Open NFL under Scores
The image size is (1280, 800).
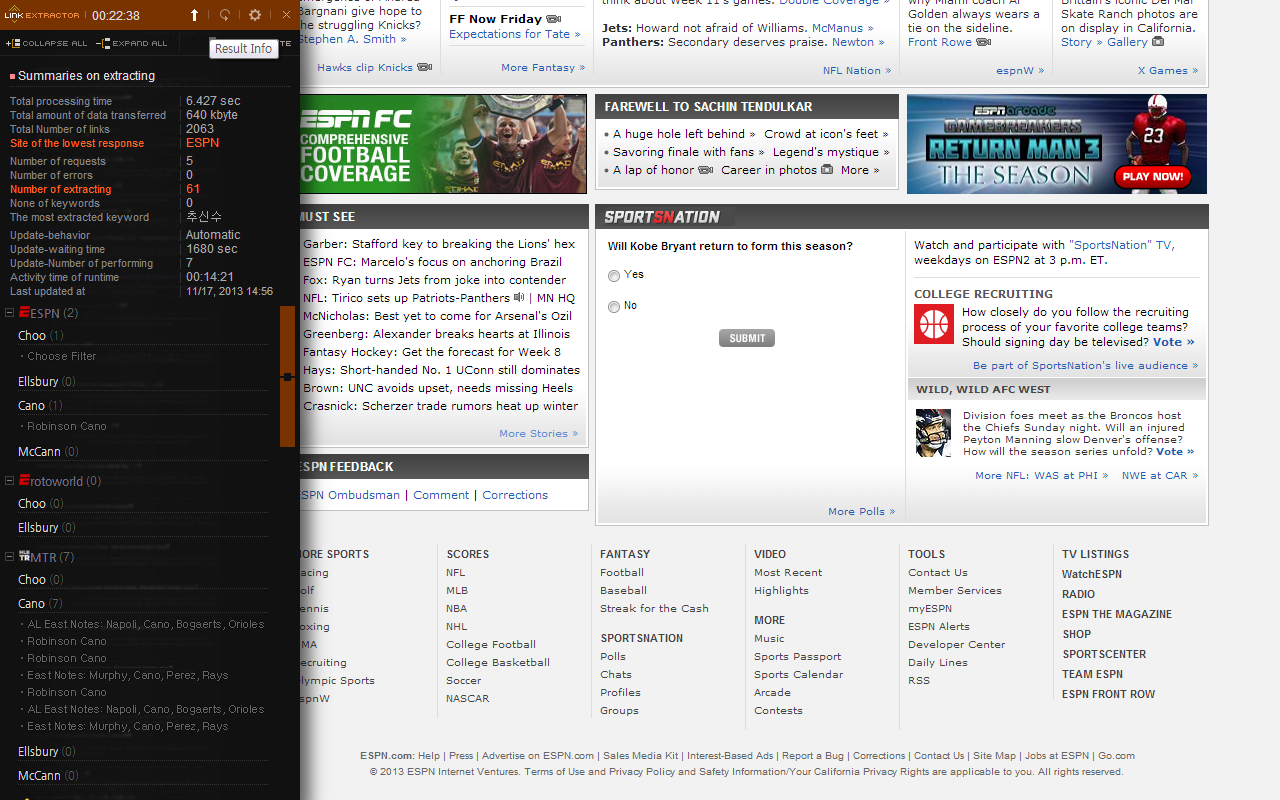point(456,573)
